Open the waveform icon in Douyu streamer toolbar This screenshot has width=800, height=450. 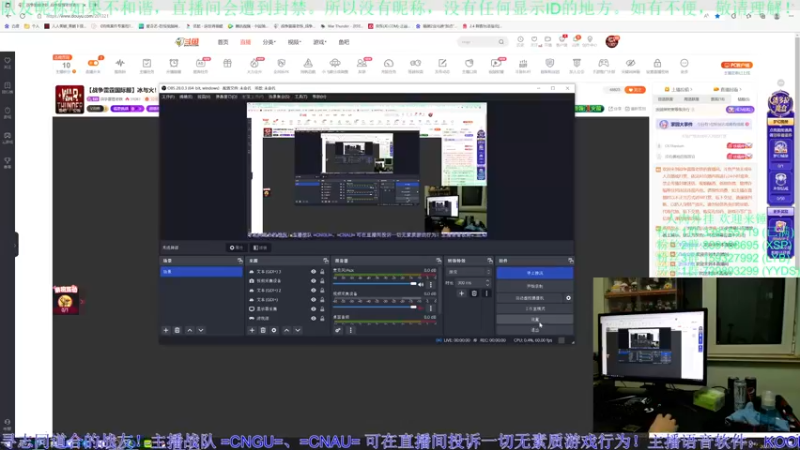(x=120, y=63)
